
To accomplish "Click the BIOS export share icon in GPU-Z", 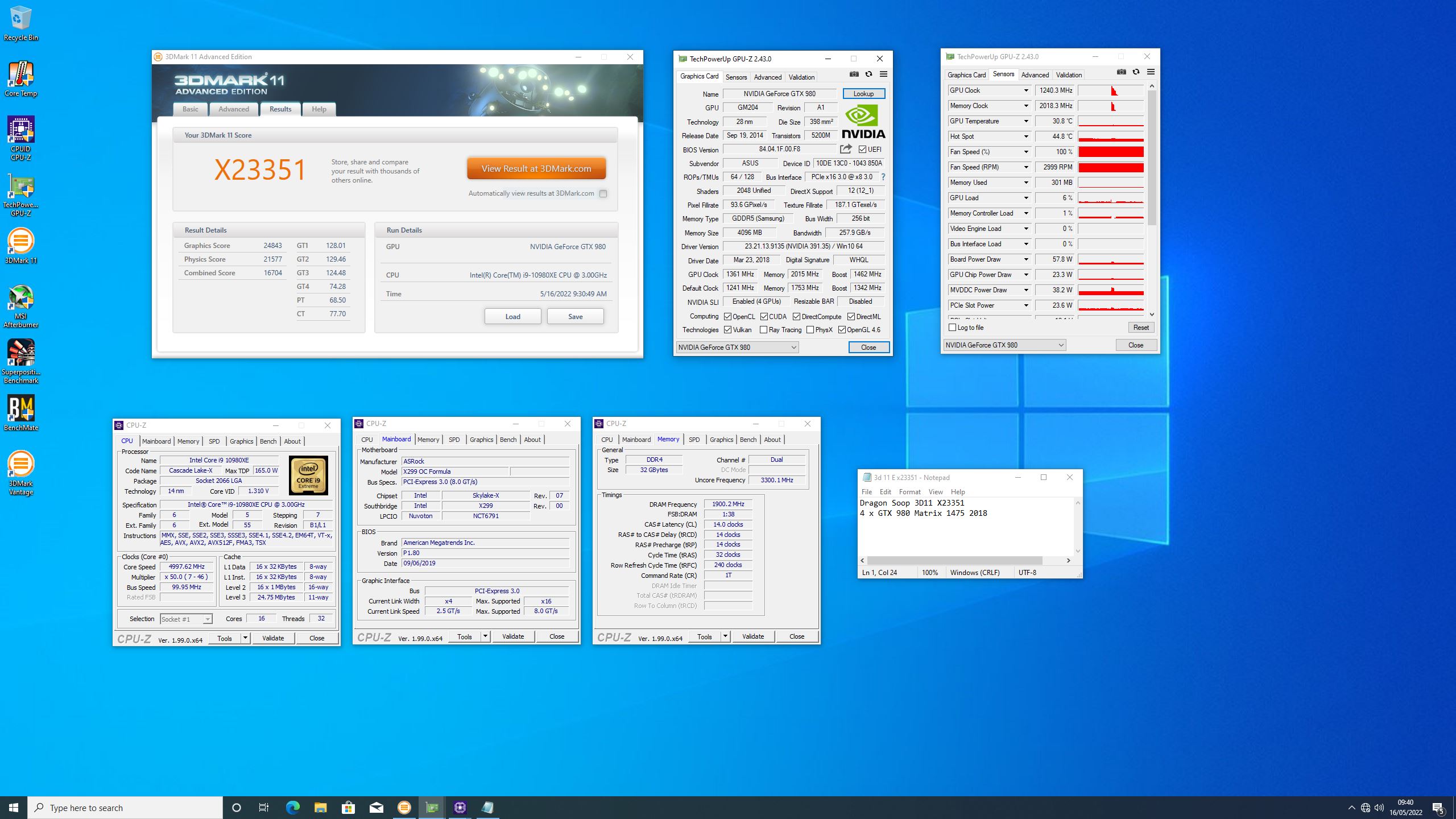I will coord(846,149).
